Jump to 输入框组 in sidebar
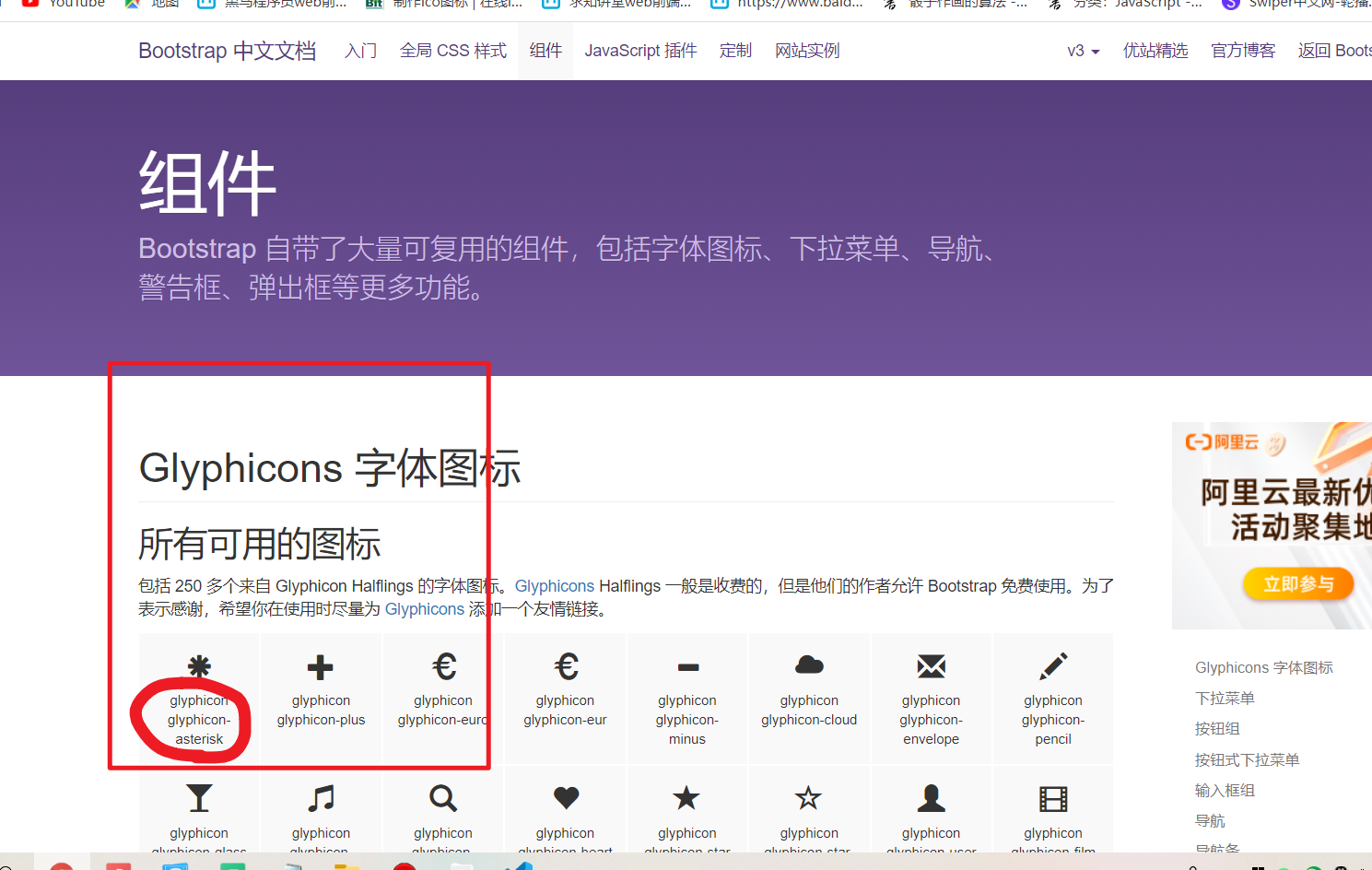The width and height of the screenshot is (1372, 870). (1225, 791)
